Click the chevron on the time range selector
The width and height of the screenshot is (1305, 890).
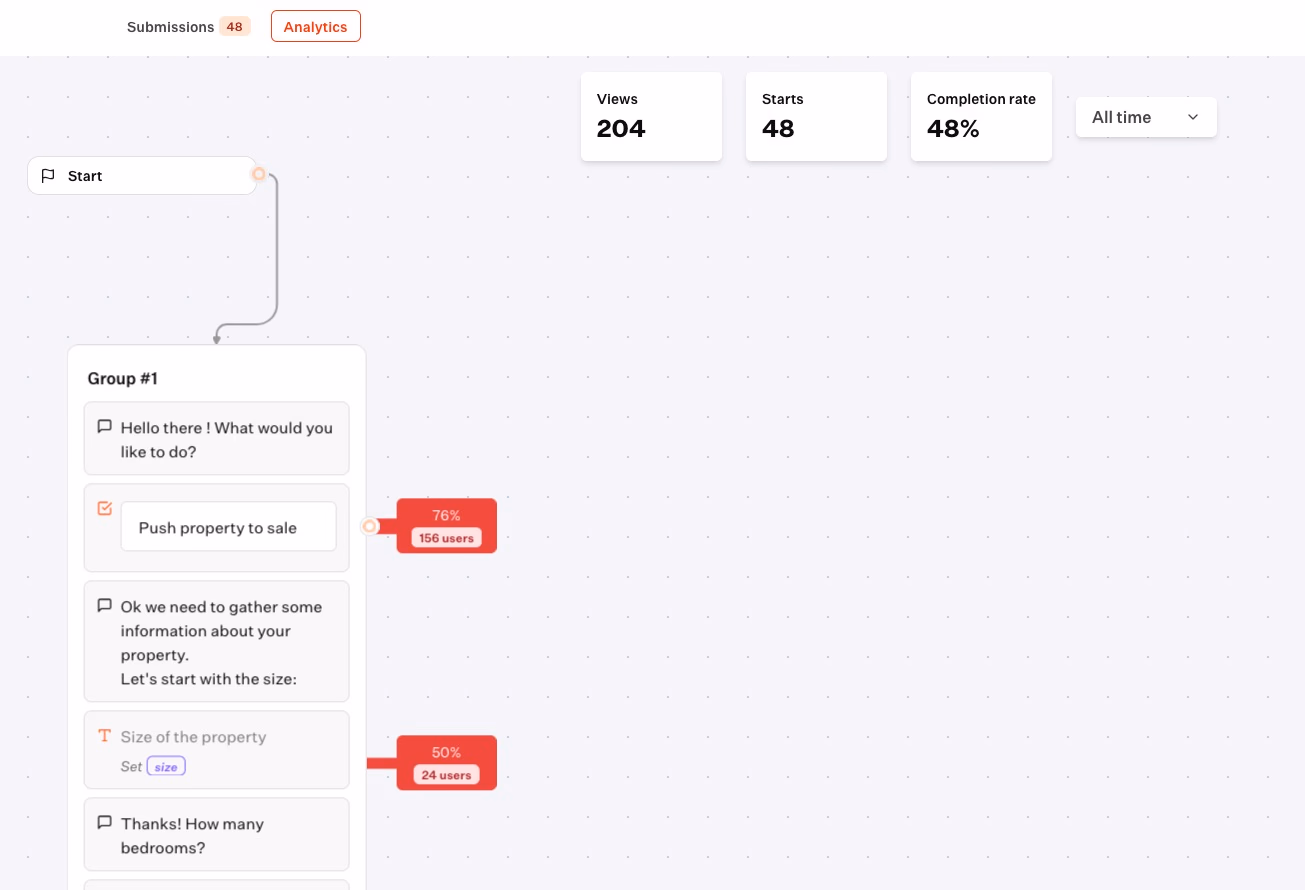coord(1192,117)
